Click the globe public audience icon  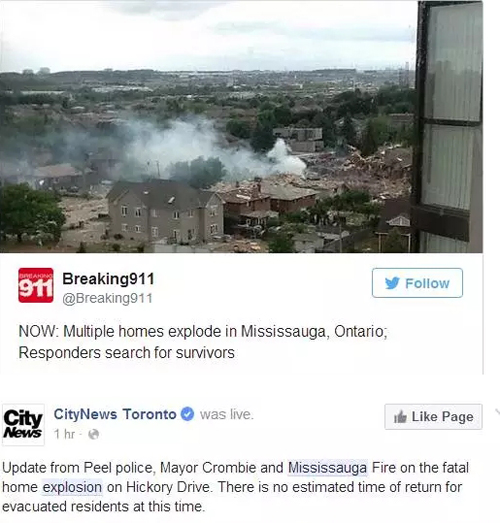pyautogui.click(x=93, y=434)
